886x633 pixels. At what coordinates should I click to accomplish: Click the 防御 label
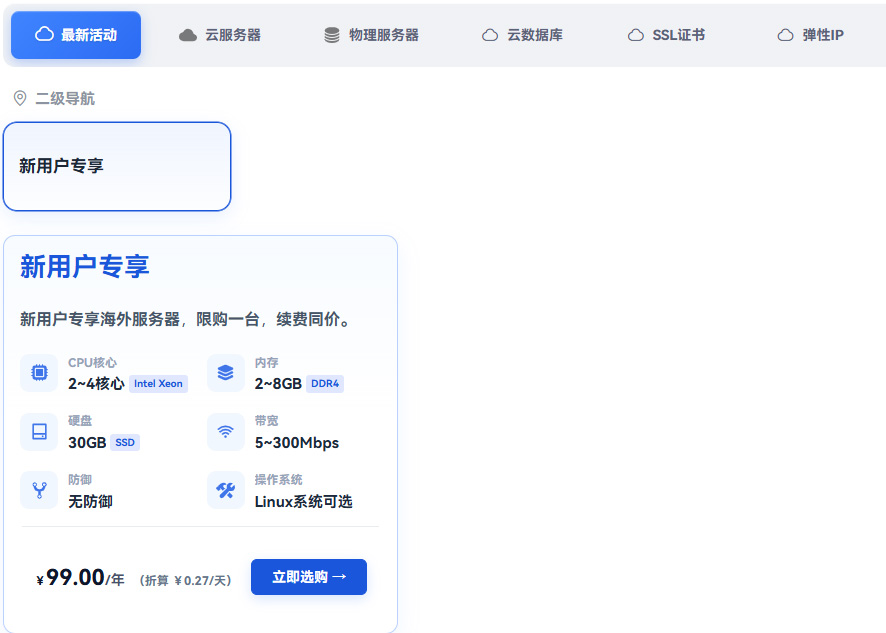80,479
